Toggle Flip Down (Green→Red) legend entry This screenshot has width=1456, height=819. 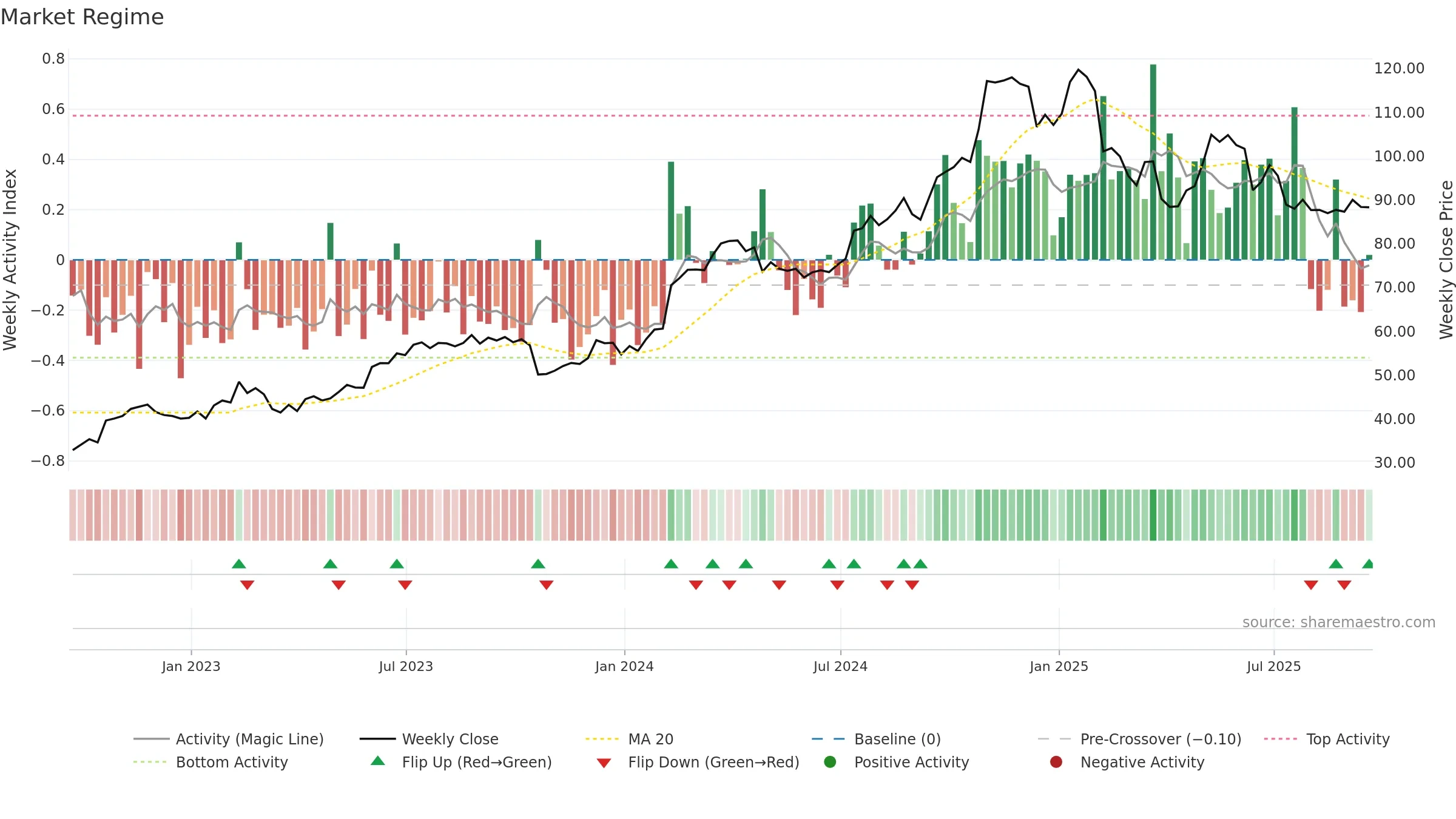[698, 762]
